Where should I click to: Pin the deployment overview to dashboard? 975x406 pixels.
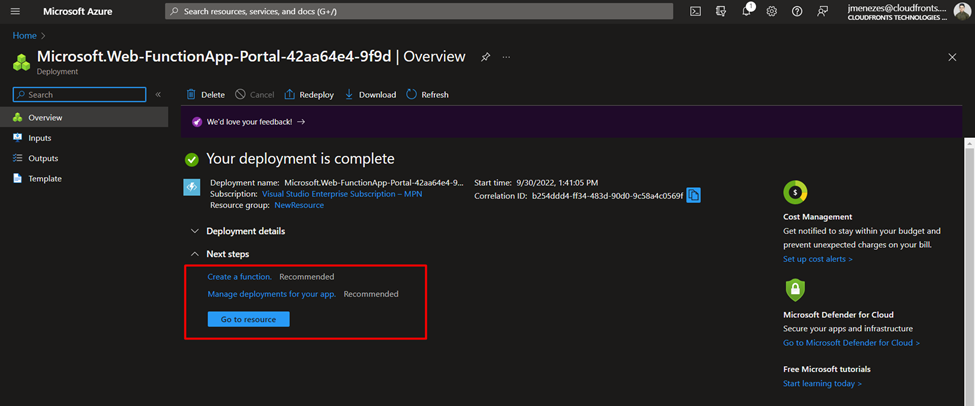point(485,57)
